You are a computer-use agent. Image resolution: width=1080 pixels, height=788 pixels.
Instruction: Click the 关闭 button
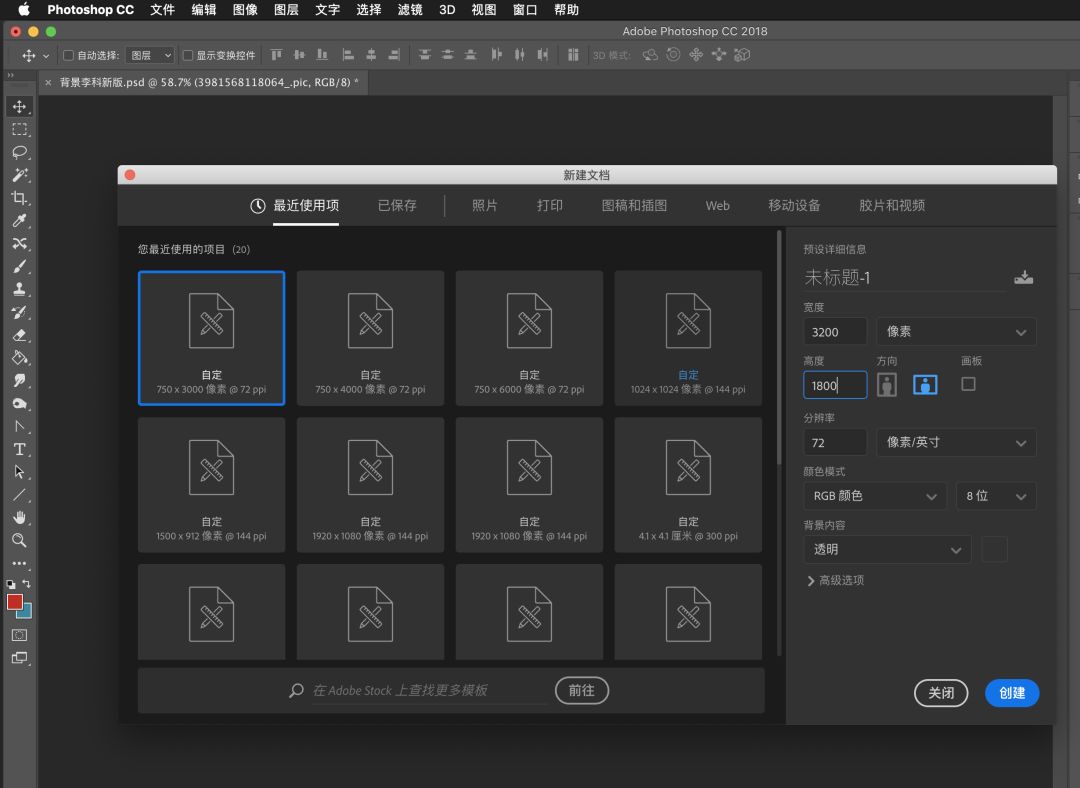(x=941, y=693)
